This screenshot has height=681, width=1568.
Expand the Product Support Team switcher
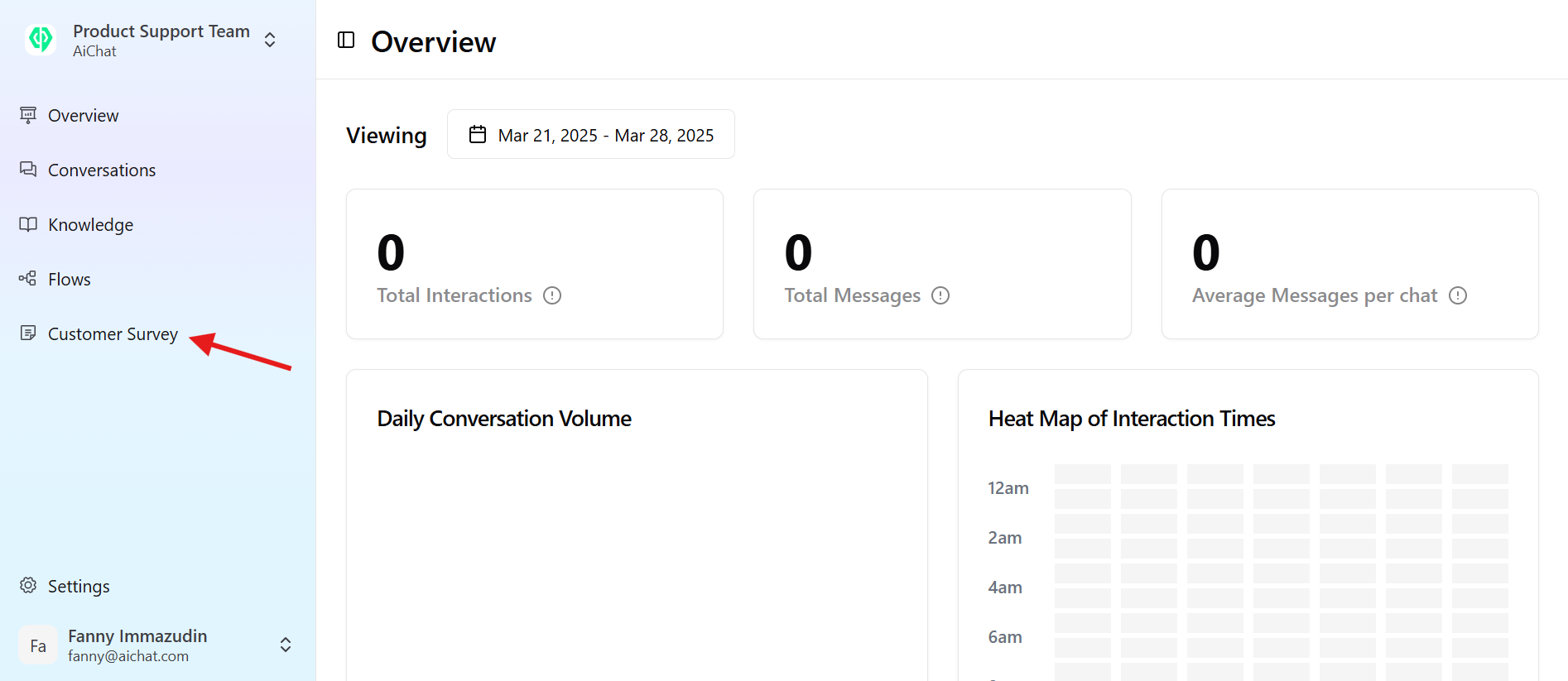click(270, 40)
